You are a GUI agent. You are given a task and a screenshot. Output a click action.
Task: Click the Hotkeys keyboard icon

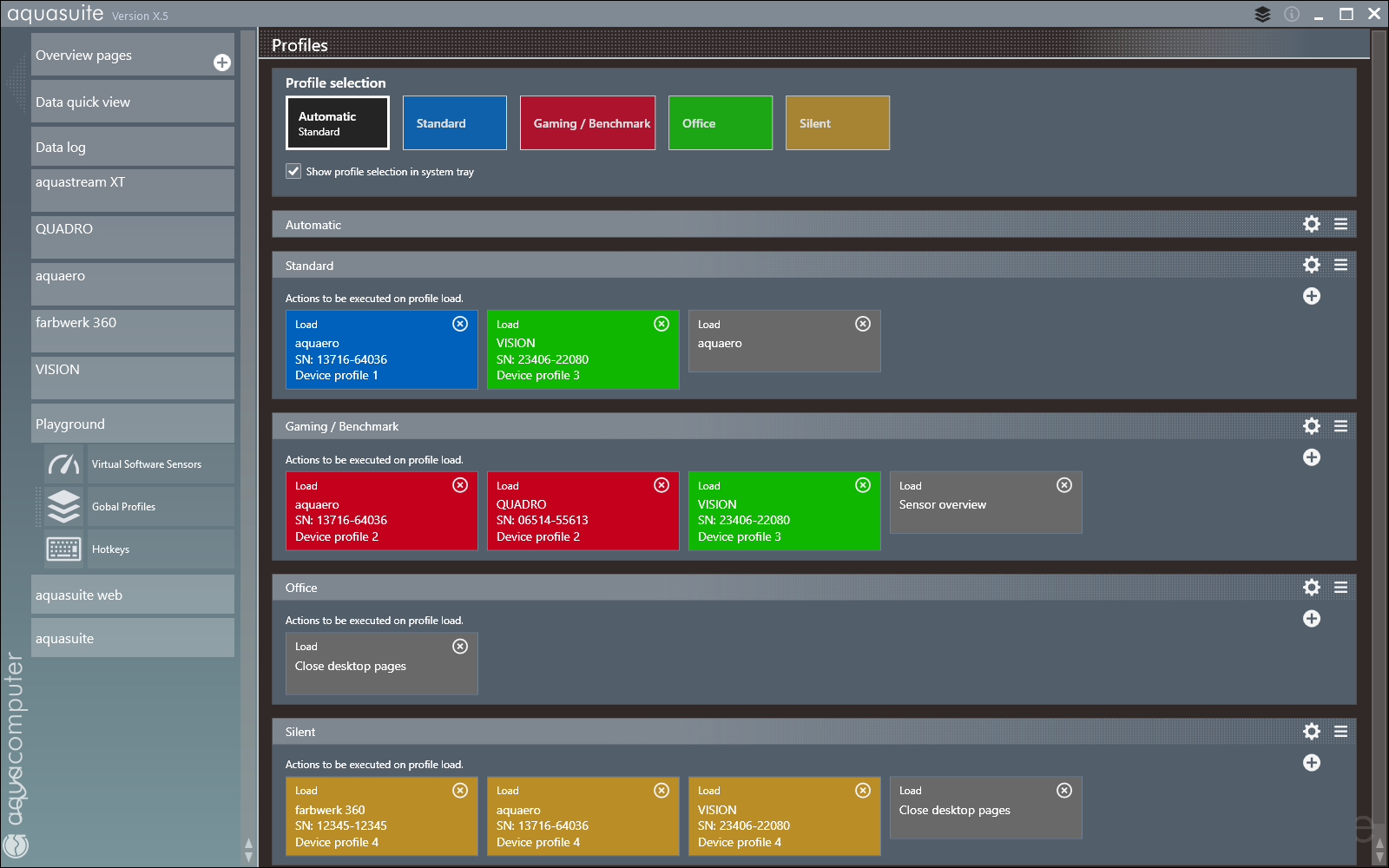(63, 549)
